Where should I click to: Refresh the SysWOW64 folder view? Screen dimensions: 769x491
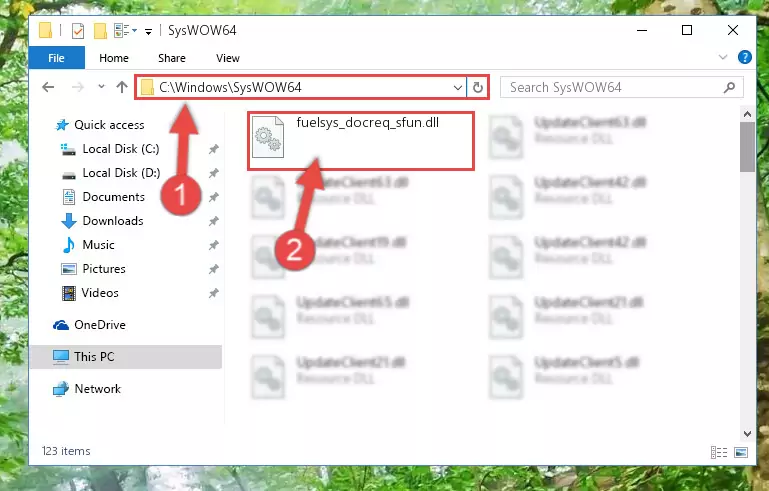(478, 87)
